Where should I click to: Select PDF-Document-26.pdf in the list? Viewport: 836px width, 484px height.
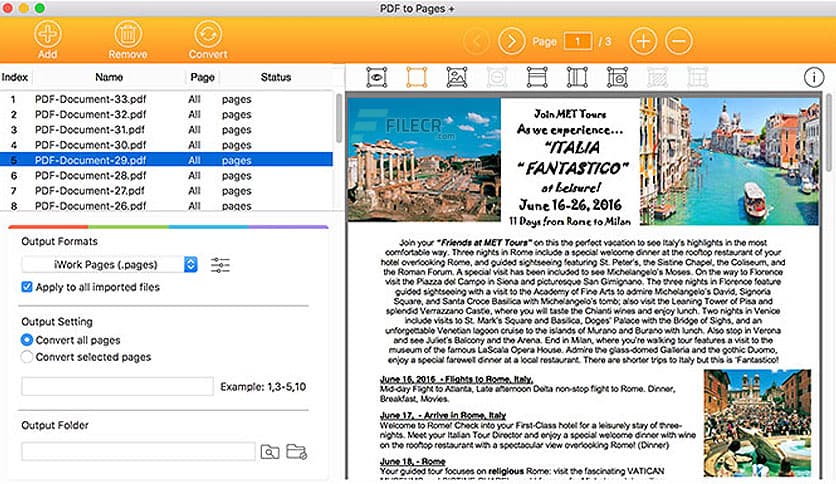coord(166,205)
